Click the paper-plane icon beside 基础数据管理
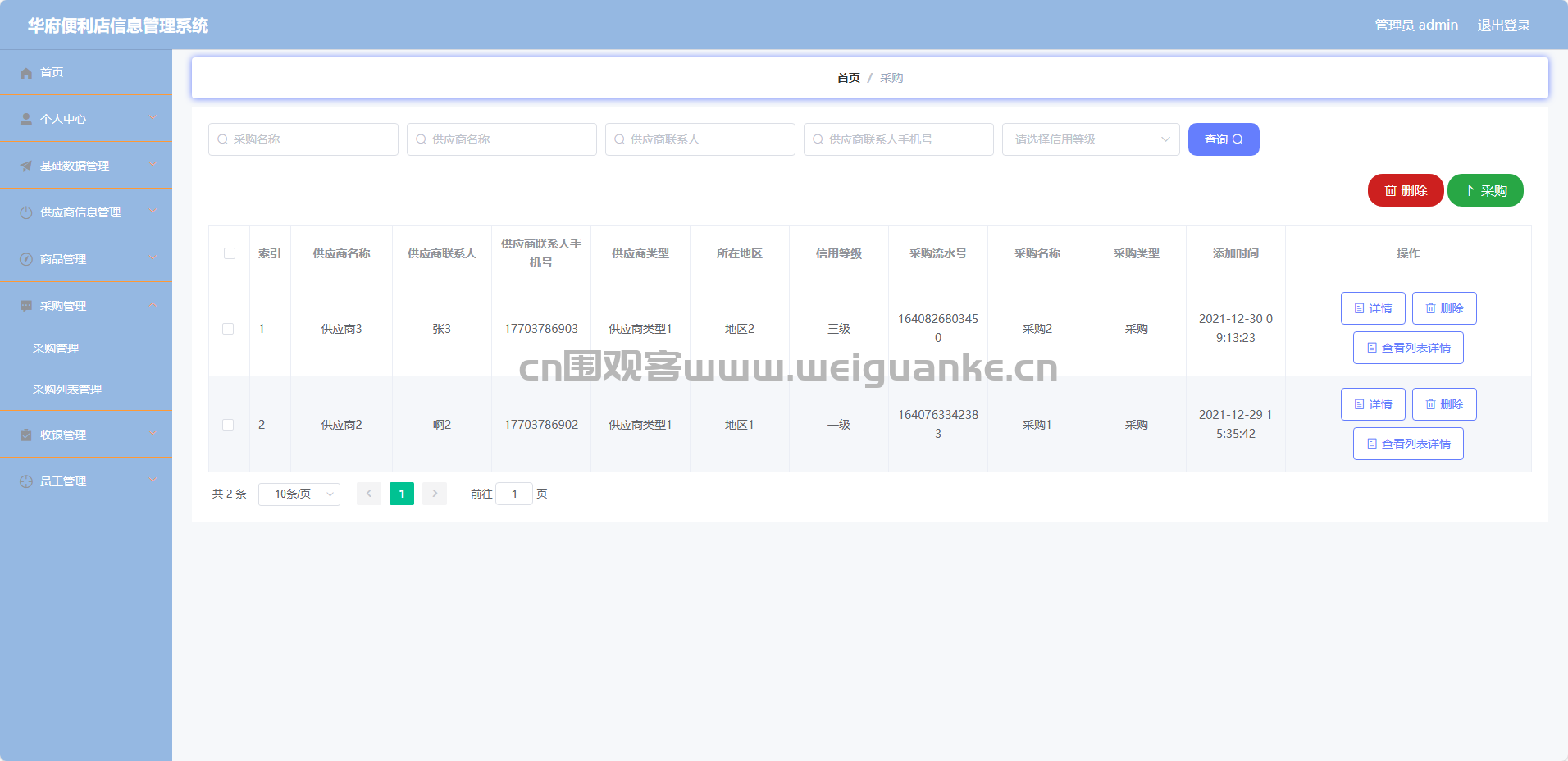The width and height of the screenshot is (1568, 761). pos(26,166)
